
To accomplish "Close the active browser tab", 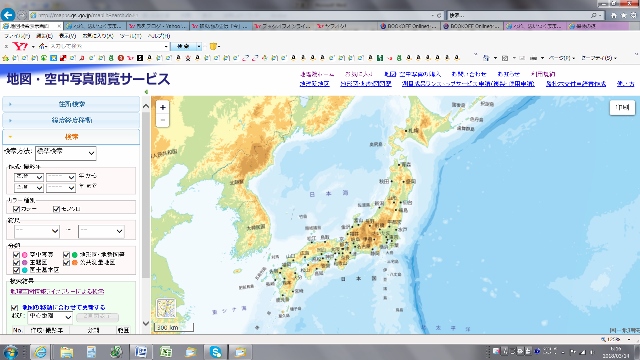I will tap(59, 26).
